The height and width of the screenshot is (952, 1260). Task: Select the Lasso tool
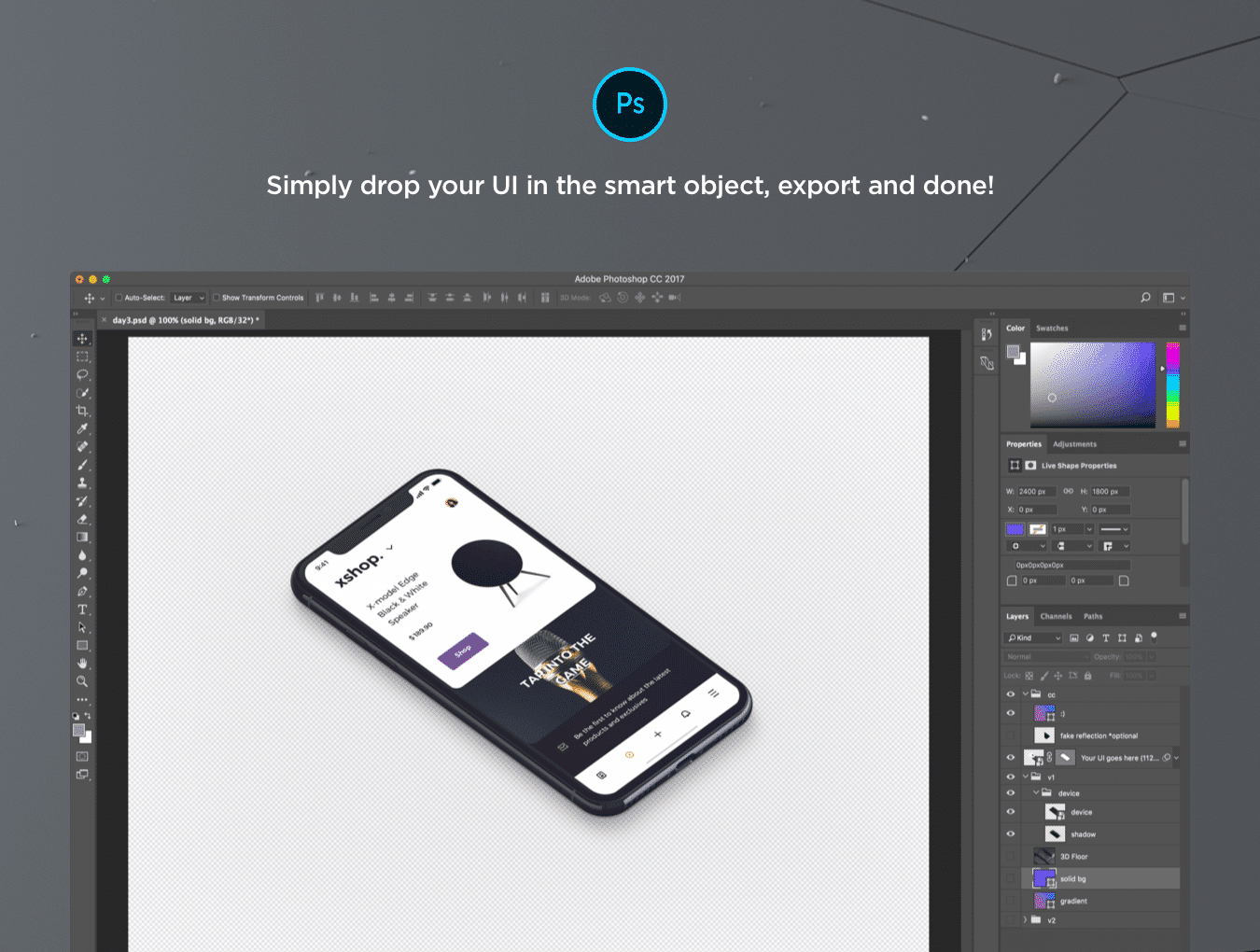coord(82,374)
